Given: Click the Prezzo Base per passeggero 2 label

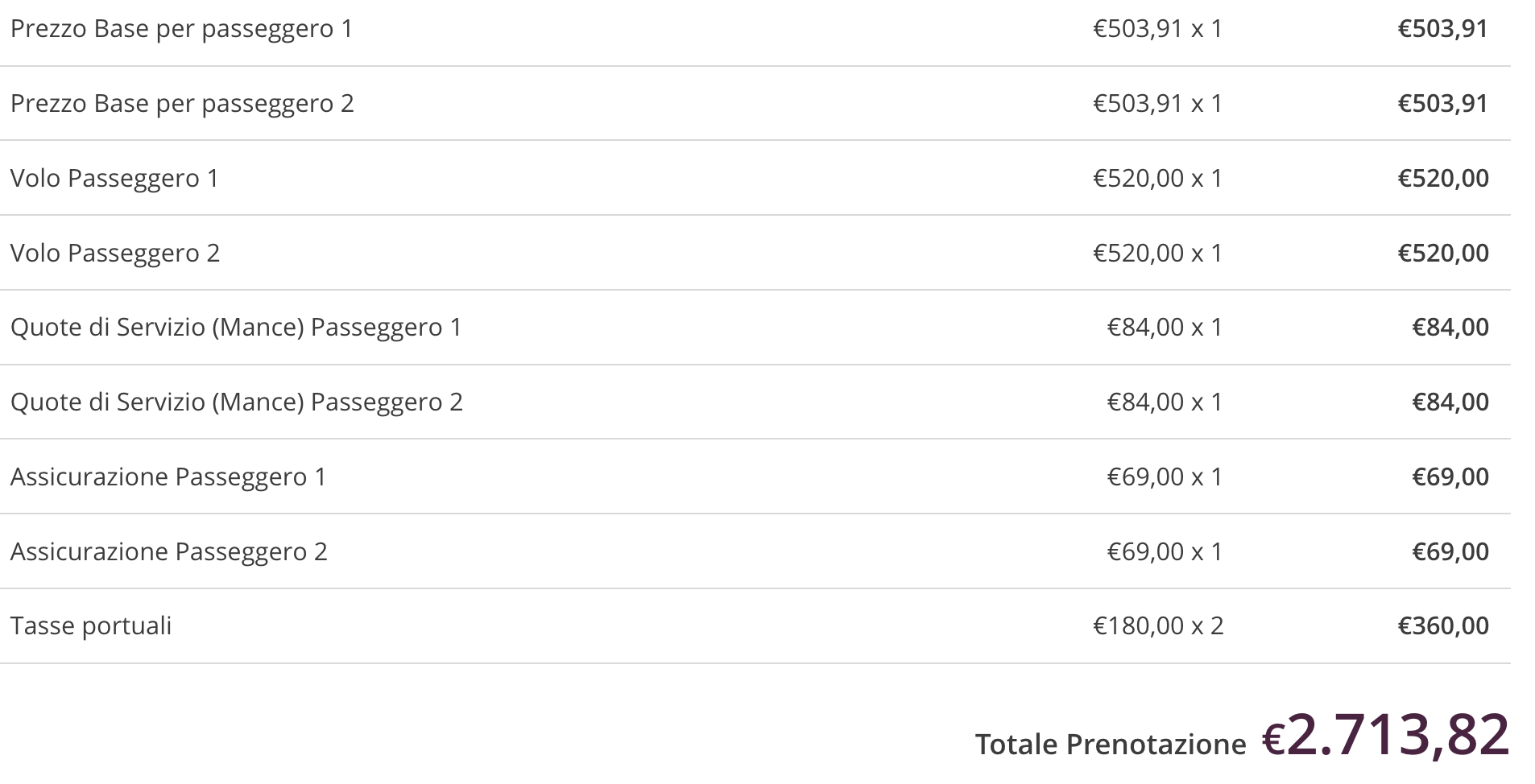Looking at the screenshot, I should (182, 104).
